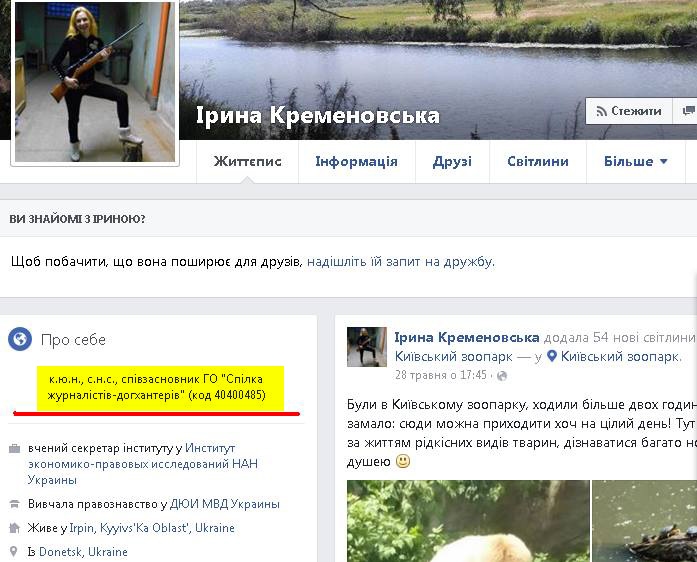Open the ДУИ МВД Украины link
697x562 pixels.
(224, 504)
